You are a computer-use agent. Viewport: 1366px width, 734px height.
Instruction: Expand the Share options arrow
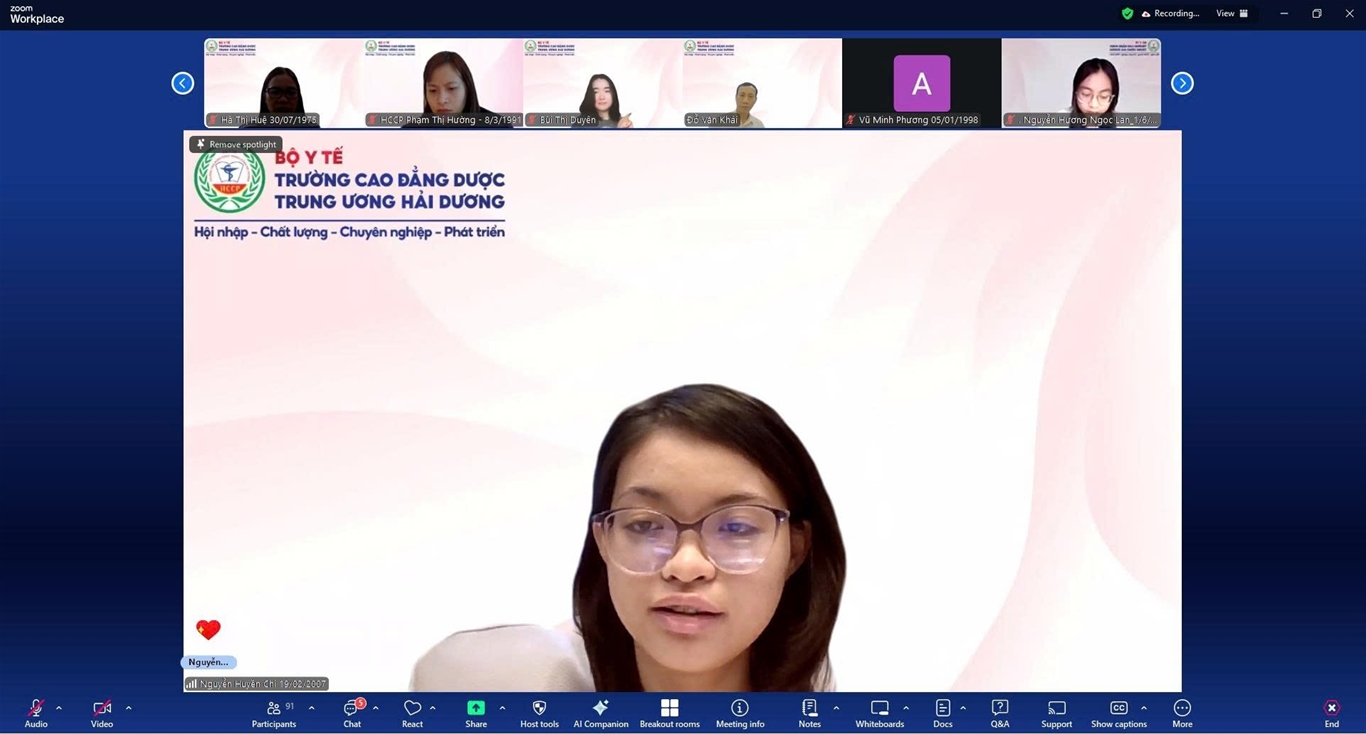coord(502,708)
